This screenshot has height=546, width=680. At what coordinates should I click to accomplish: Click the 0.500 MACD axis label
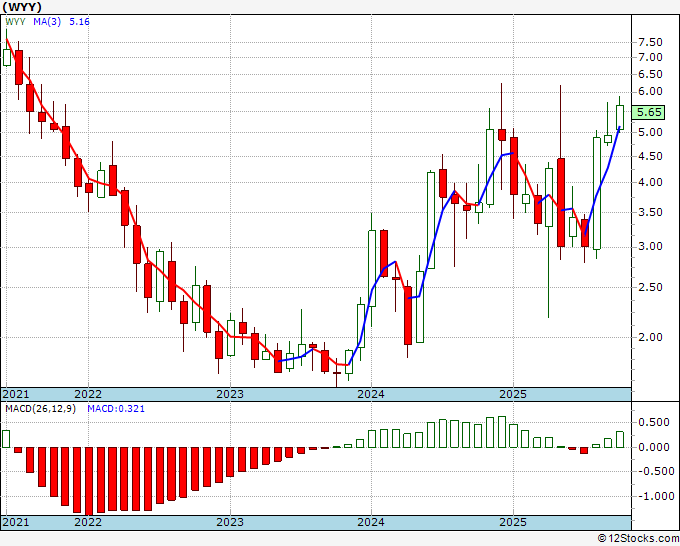pyautogui.click(x=654, y=423)
